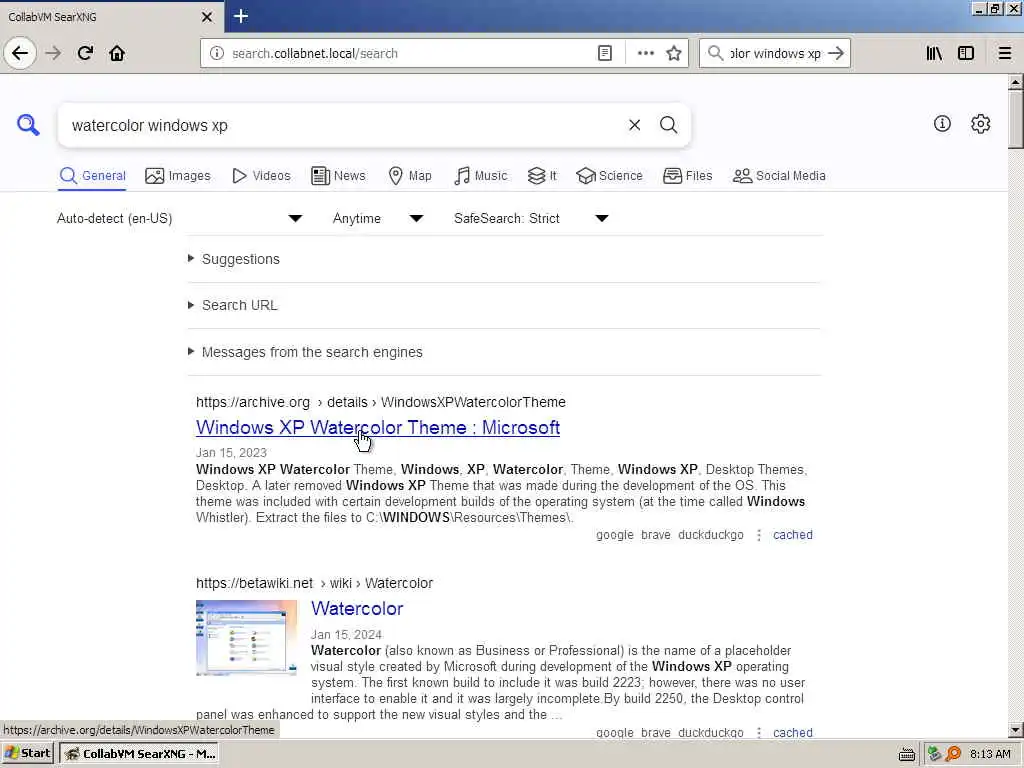Click CollabVM SearXNG taskbar button
Screen dimensions: 1024x768
click(x=139, y=754)
